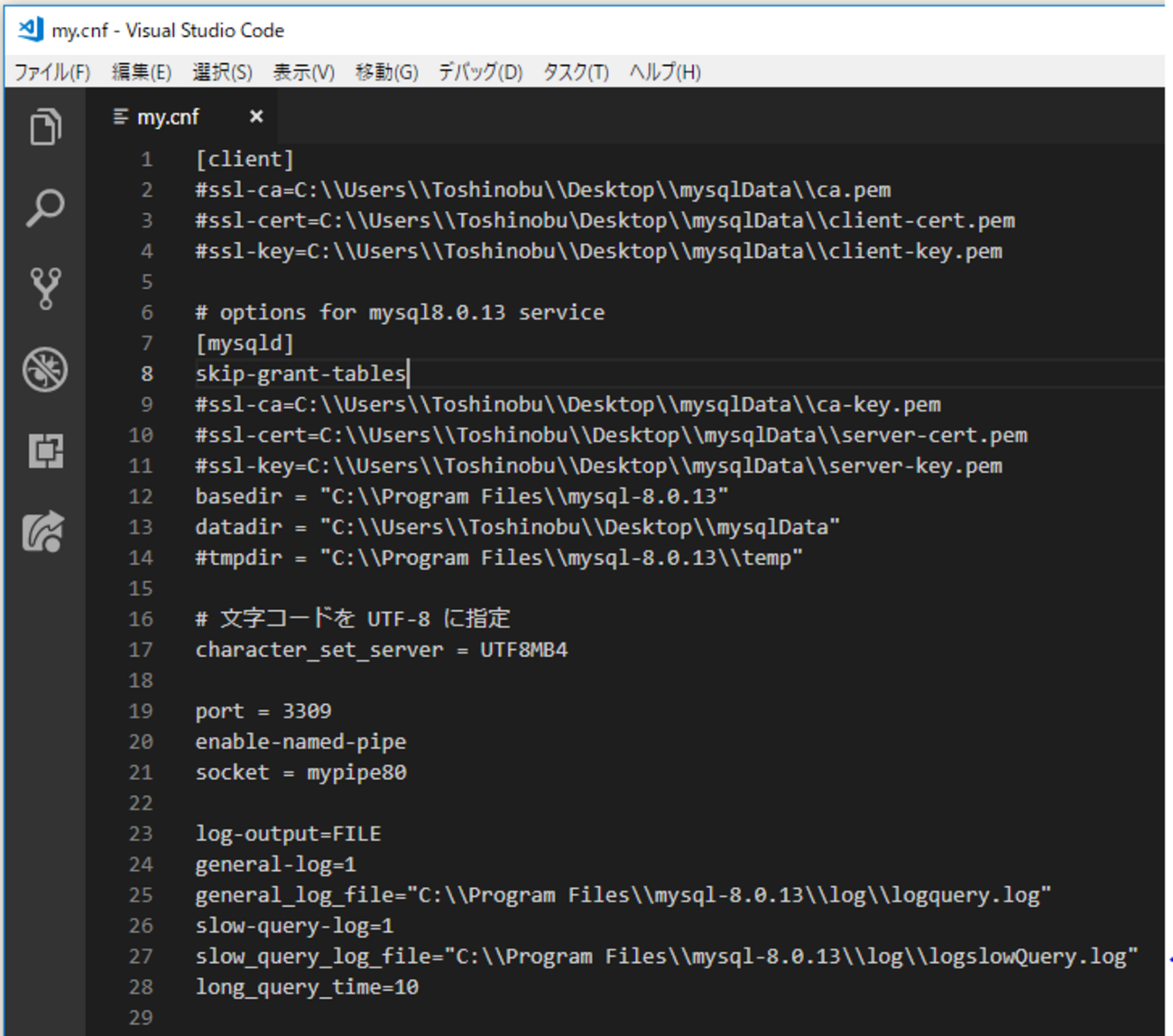The width and height of the screenshot is (1173, 1036).
Task: Click the #ssl-ca ca.pem line
Action: [x=543, y=190]
